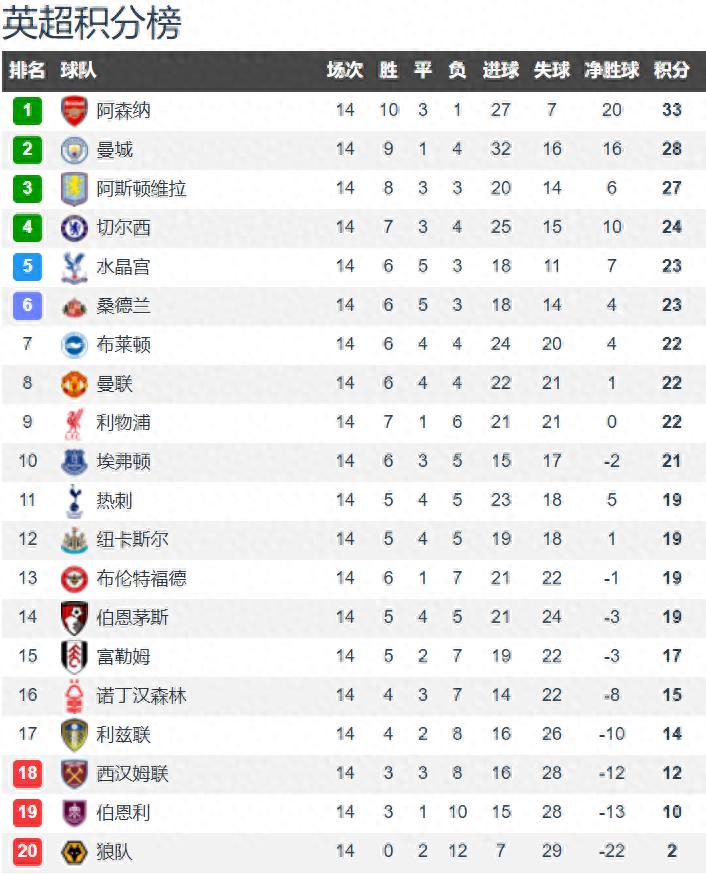Click the red rank 18 badge

pyautogui.click(x=28, y=773)
